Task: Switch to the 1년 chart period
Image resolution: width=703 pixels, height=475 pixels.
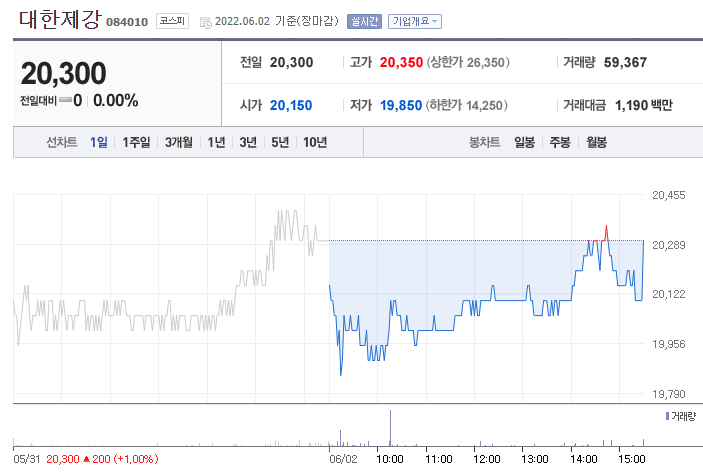Action: (x=217, y=142)
